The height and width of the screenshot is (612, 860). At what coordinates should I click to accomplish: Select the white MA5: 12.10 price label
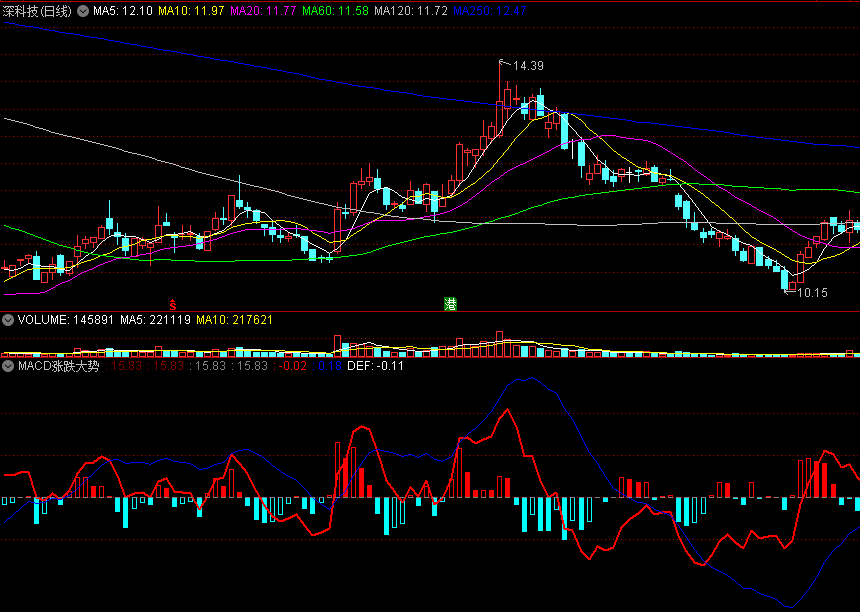click(123, 11)
